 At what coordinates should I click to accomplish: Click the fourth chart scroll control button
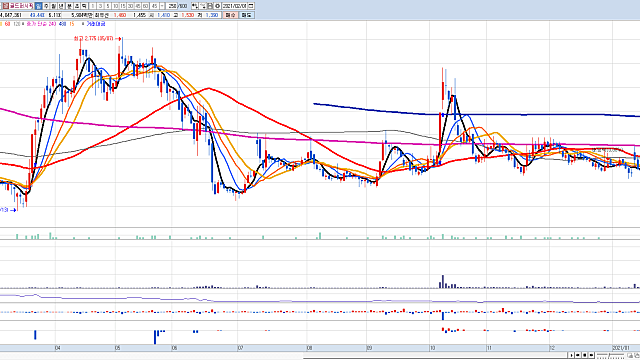(591, 355)
